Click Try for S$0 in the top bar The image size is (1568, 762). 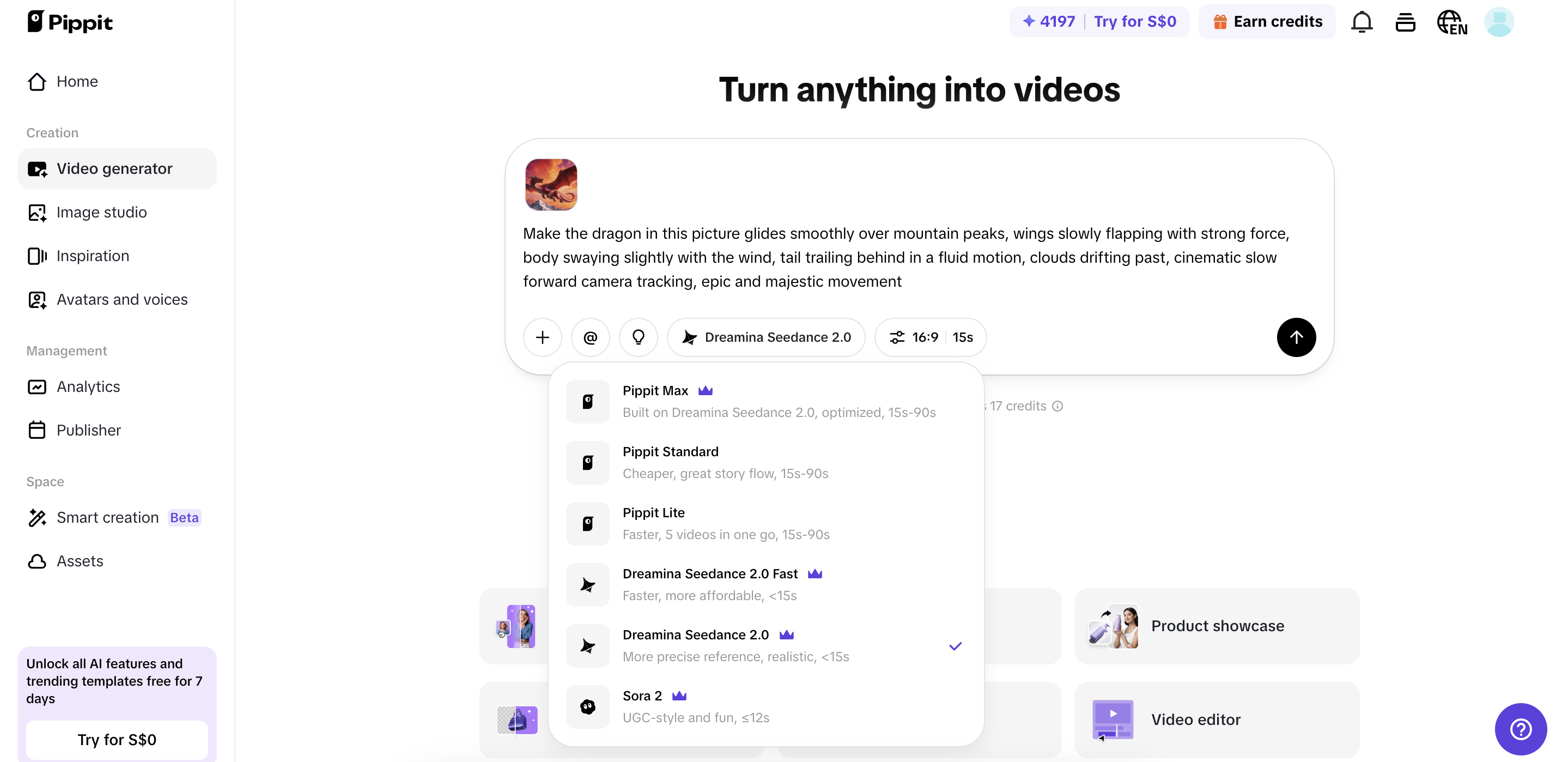[x=1136, y=21]
